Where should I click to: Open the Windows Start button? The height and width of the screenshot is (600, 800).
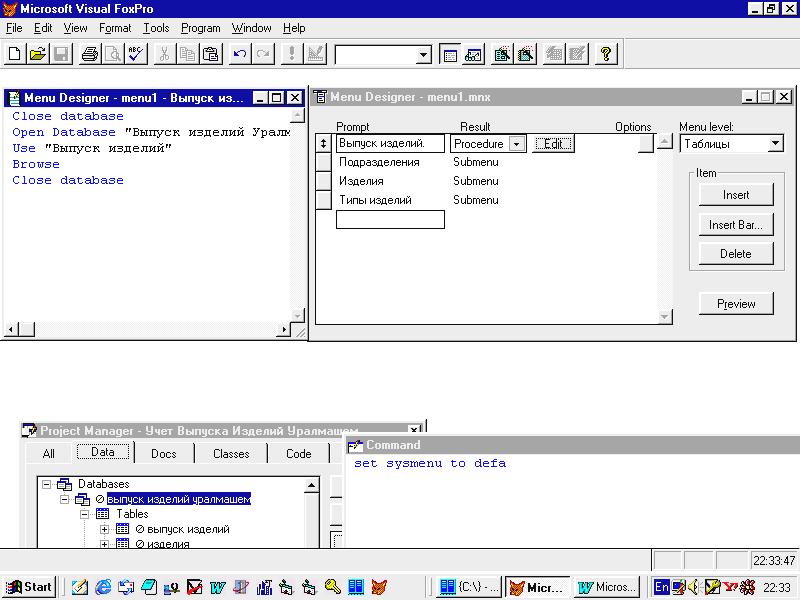click(29, 587)
